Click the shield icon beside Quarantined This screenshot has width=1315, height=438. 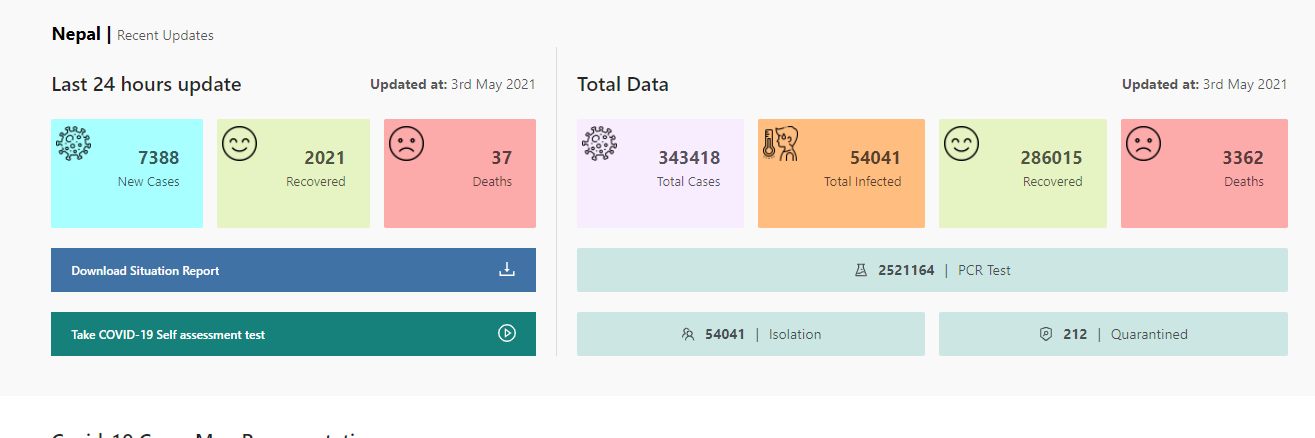[1046, 335]
